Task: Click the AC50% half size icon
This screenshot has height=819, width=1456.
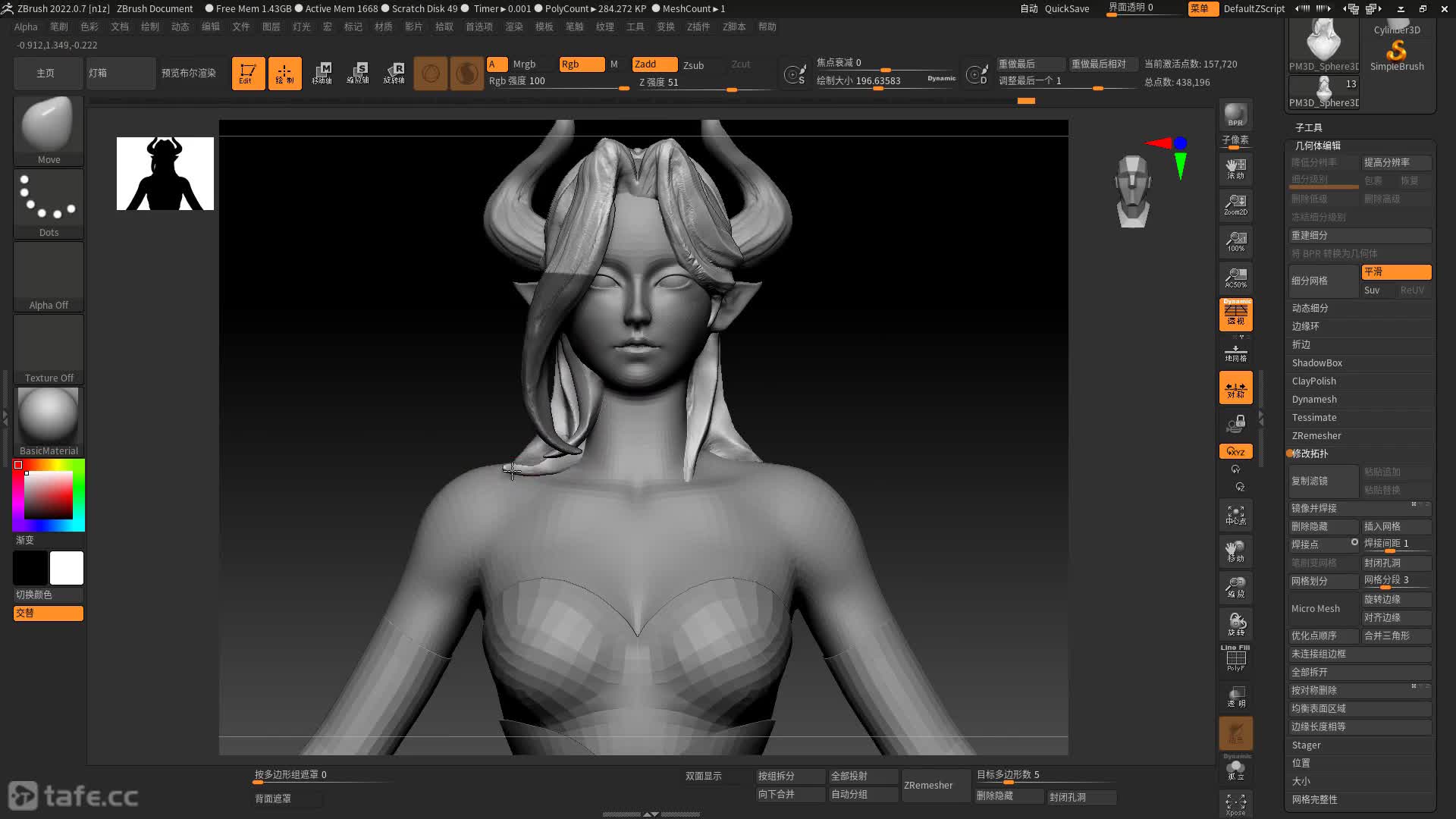Action: [1235, 278]
